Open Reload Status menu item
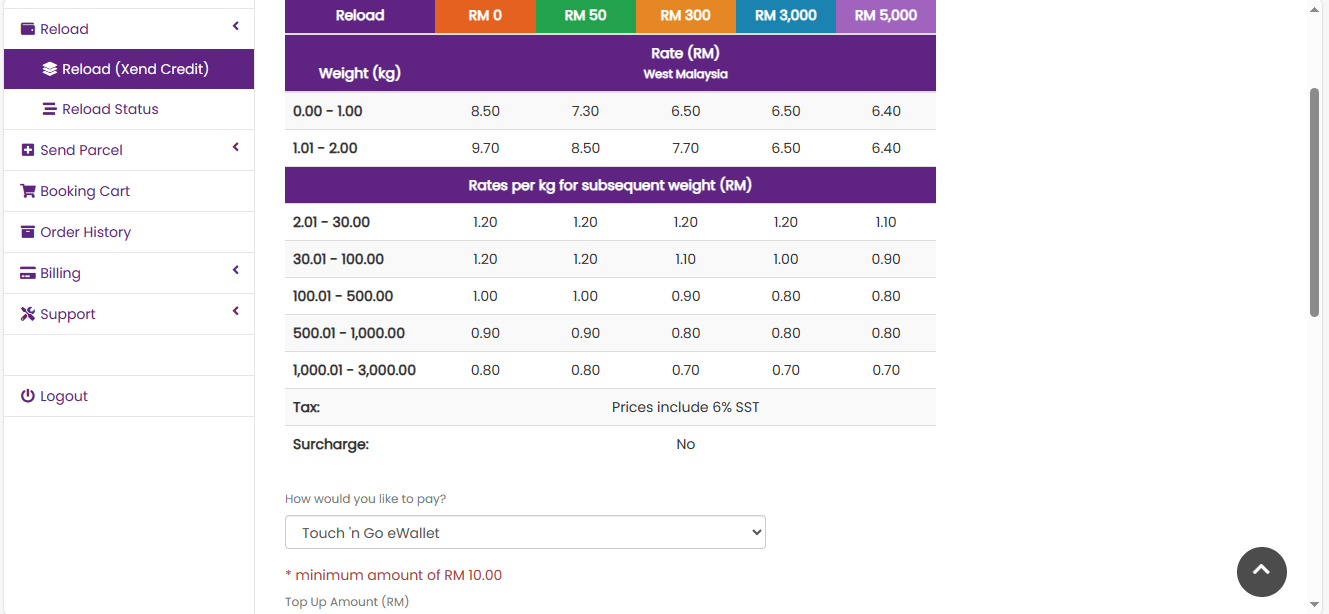 tap(110, 109)
